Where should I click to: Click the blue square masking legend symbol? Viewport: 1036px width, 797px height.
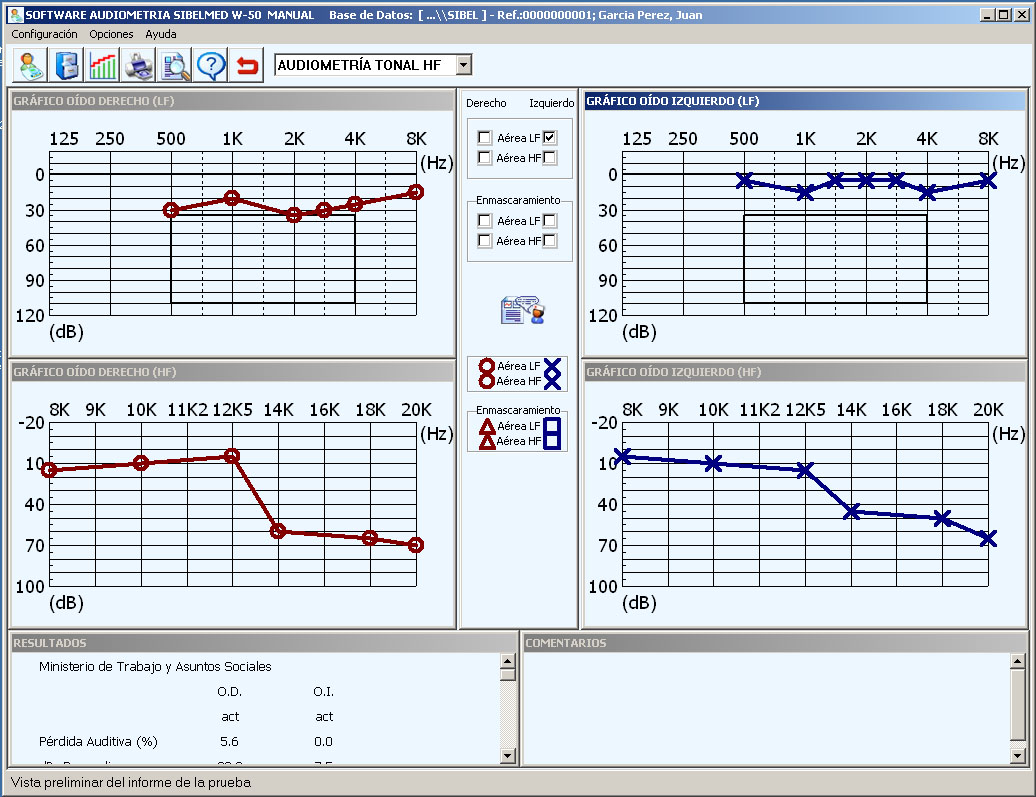coord(552,426)
